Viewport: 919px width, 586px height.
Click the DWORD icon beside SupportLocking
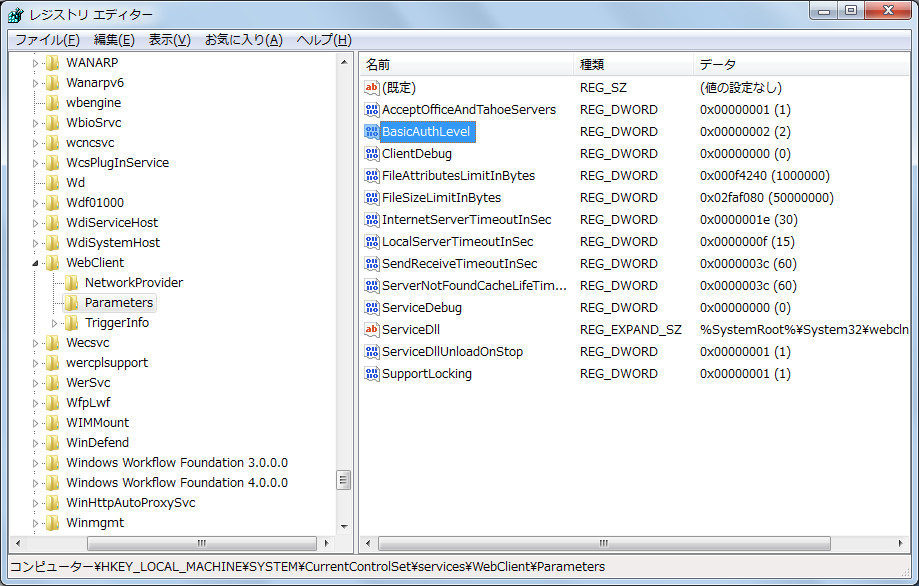(372, 373)
